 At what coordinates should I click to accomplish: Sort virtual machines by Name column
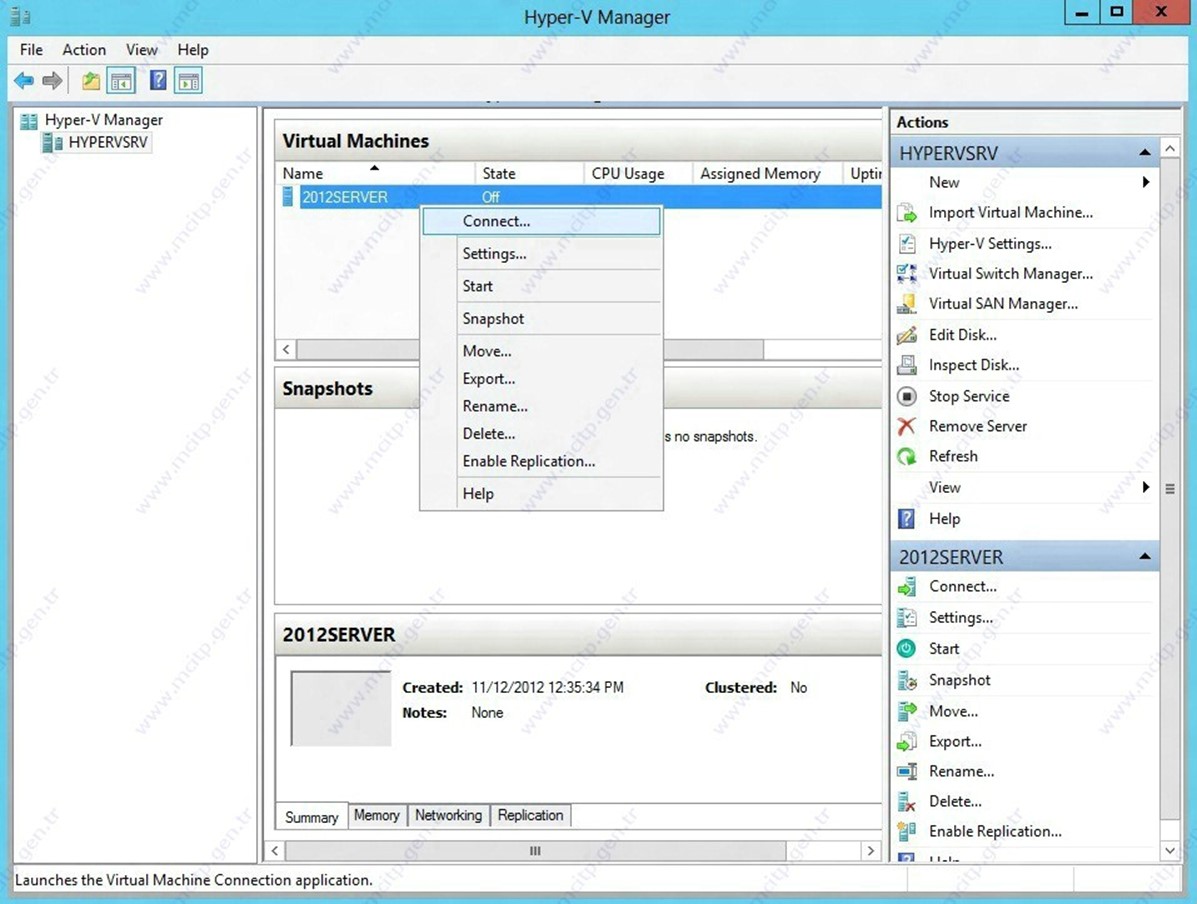pos(375,174)
